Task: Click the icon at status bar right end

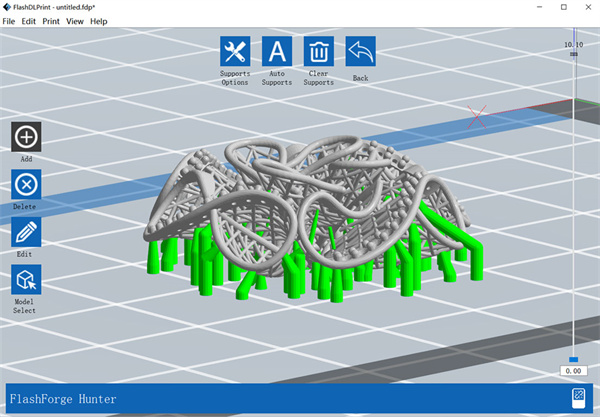Action: 578,399
